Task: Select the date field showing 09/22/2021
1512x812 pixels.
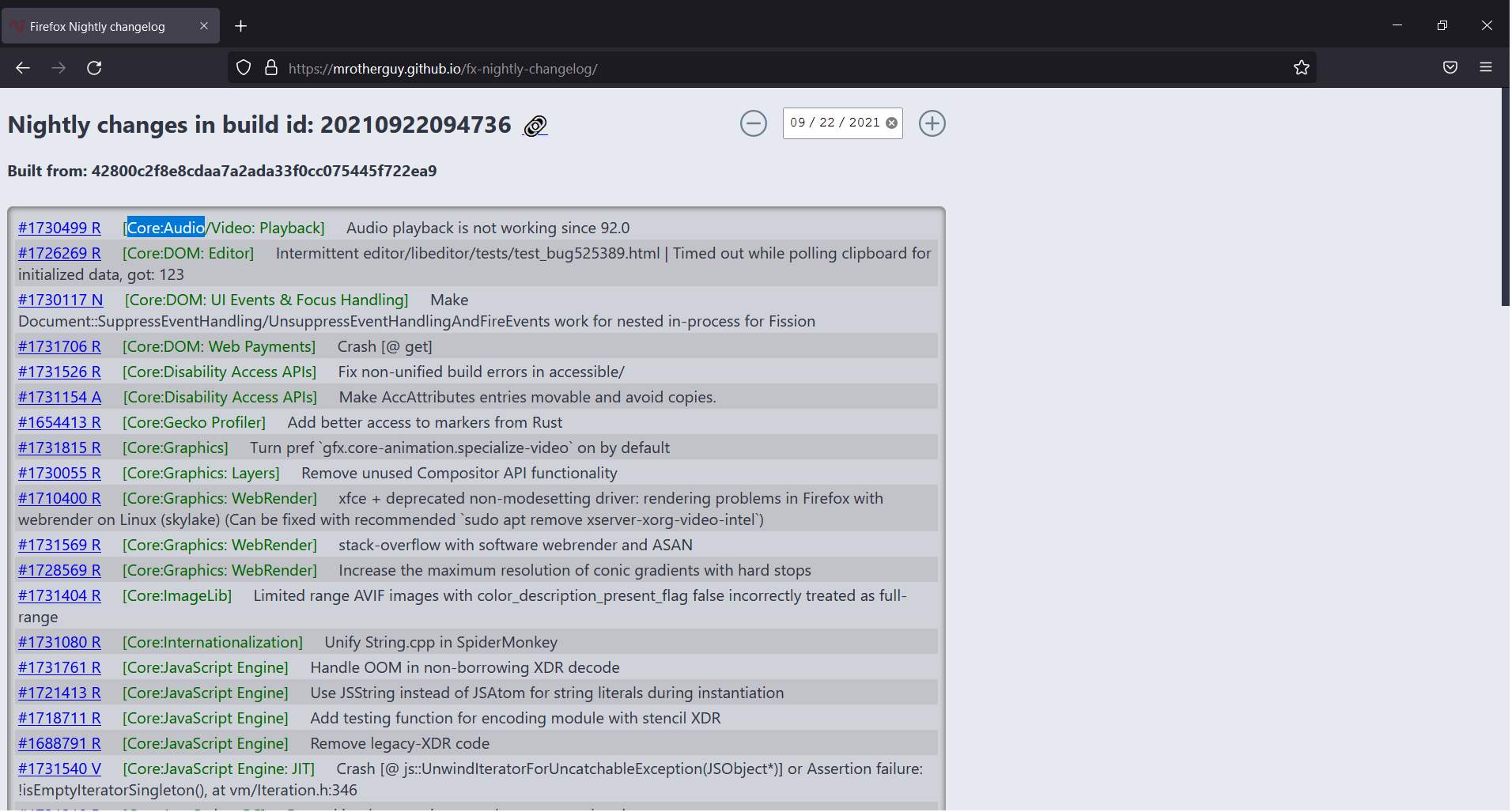Action: [834, 123]
